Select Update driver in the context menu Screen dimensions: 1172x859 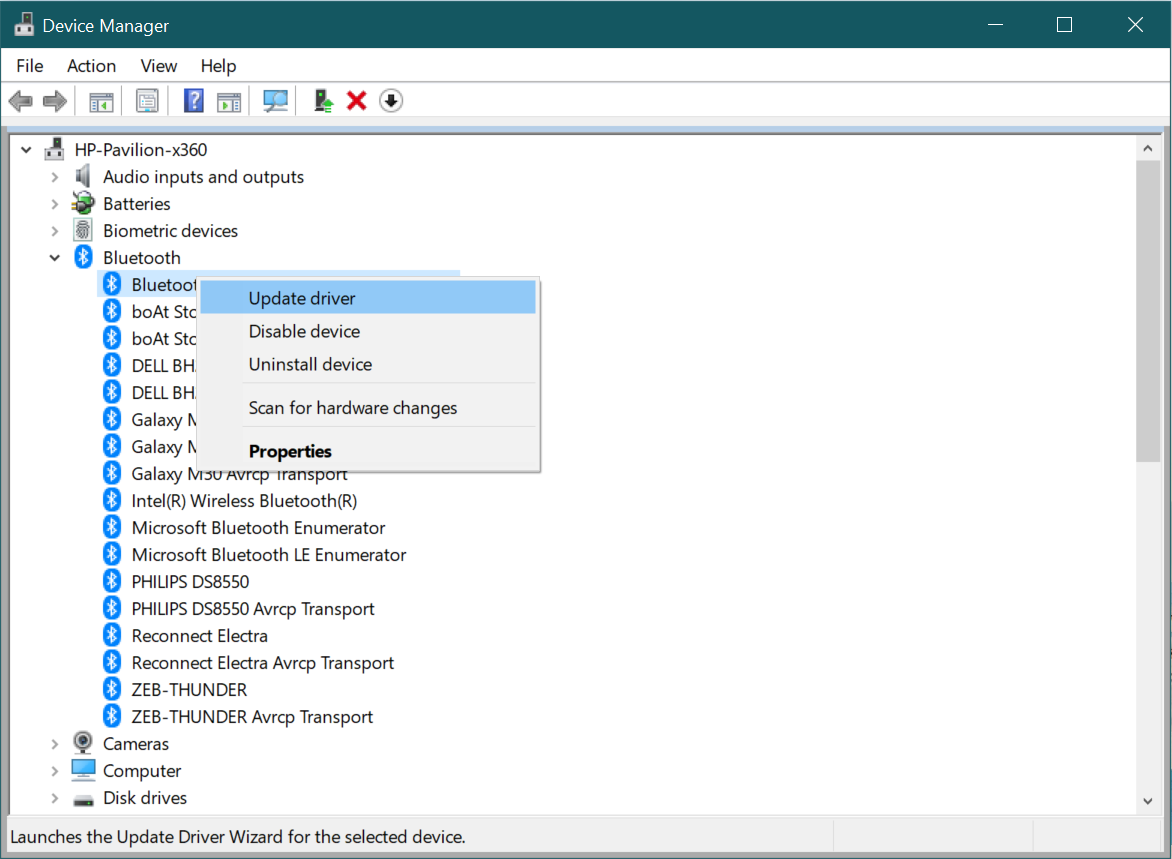pos(302,298)
